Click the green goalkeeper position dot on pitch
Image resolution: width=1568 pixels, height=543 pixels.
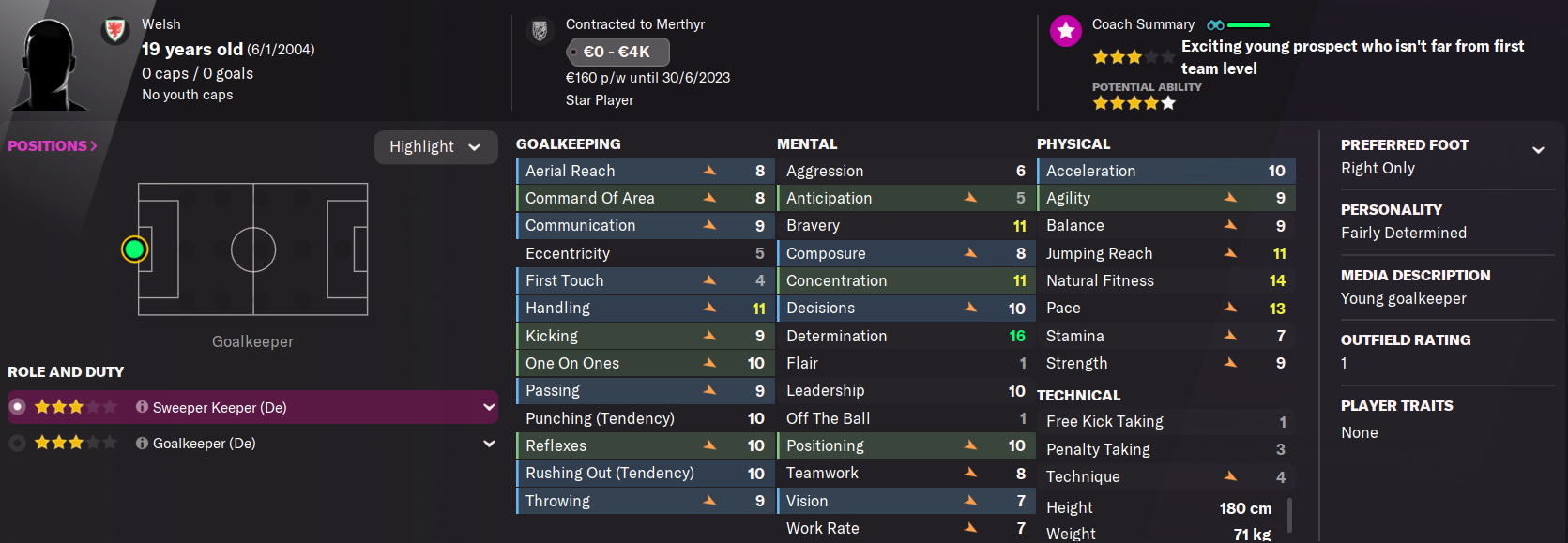(135, 249)
